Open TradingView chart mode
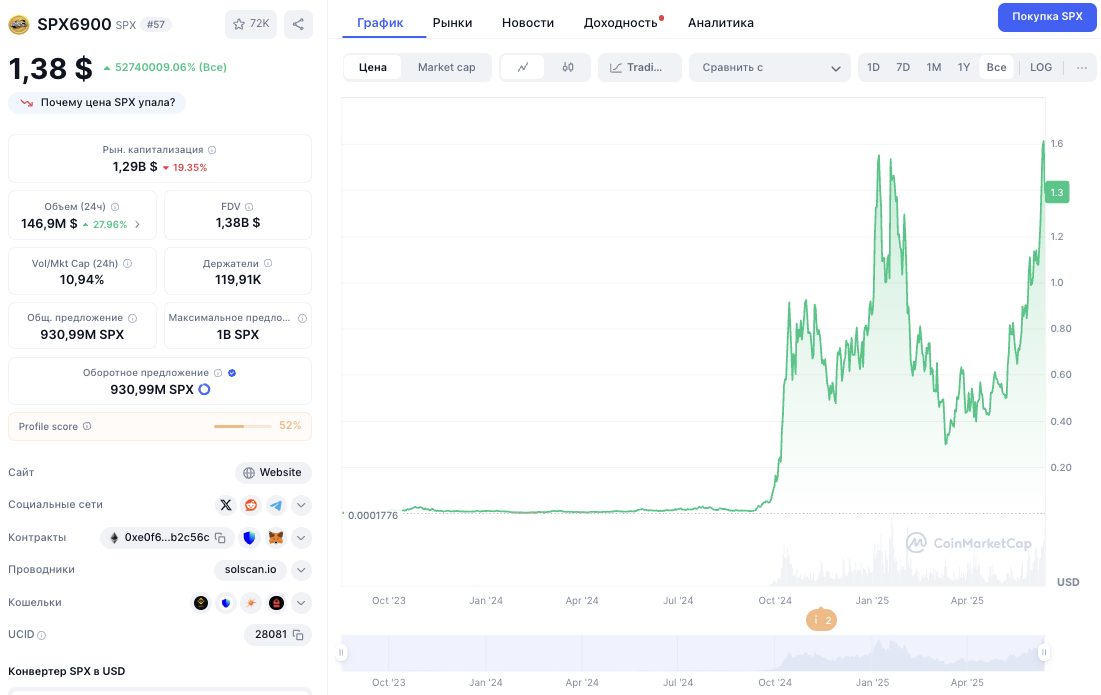This screenshot has height=695, width=1101. tap(639, 67)
